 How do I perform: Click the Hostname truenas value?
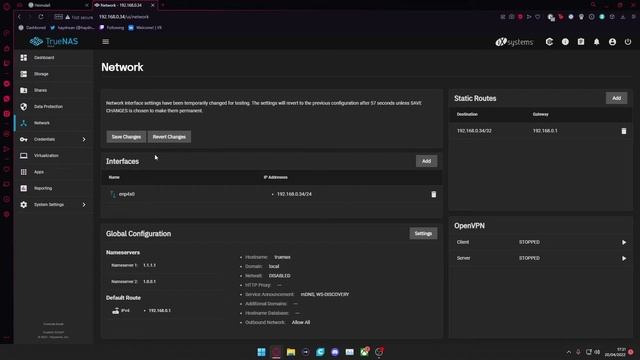[282, 257]
